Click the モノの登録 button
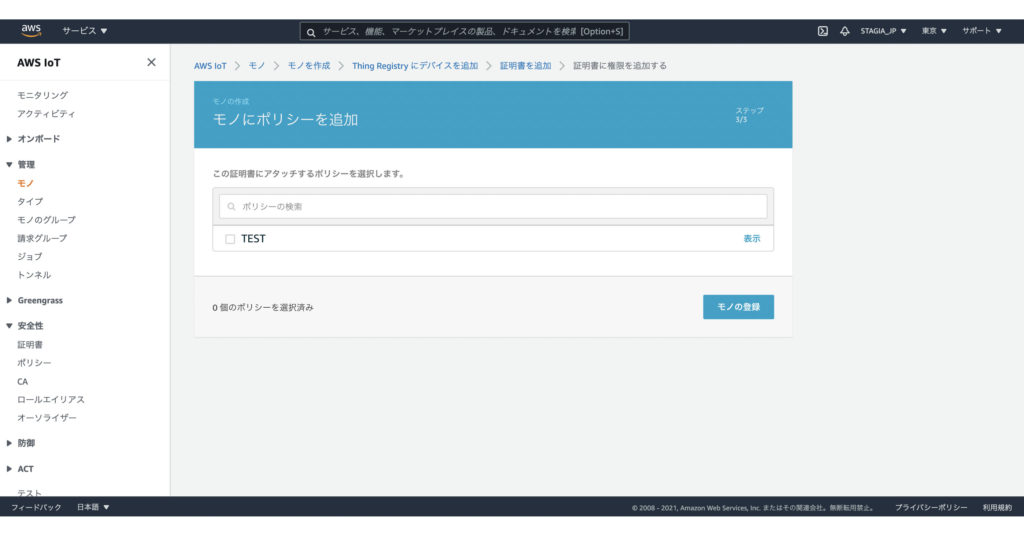1024x545 pixels. pyautogui.click(x=738, y=307)
